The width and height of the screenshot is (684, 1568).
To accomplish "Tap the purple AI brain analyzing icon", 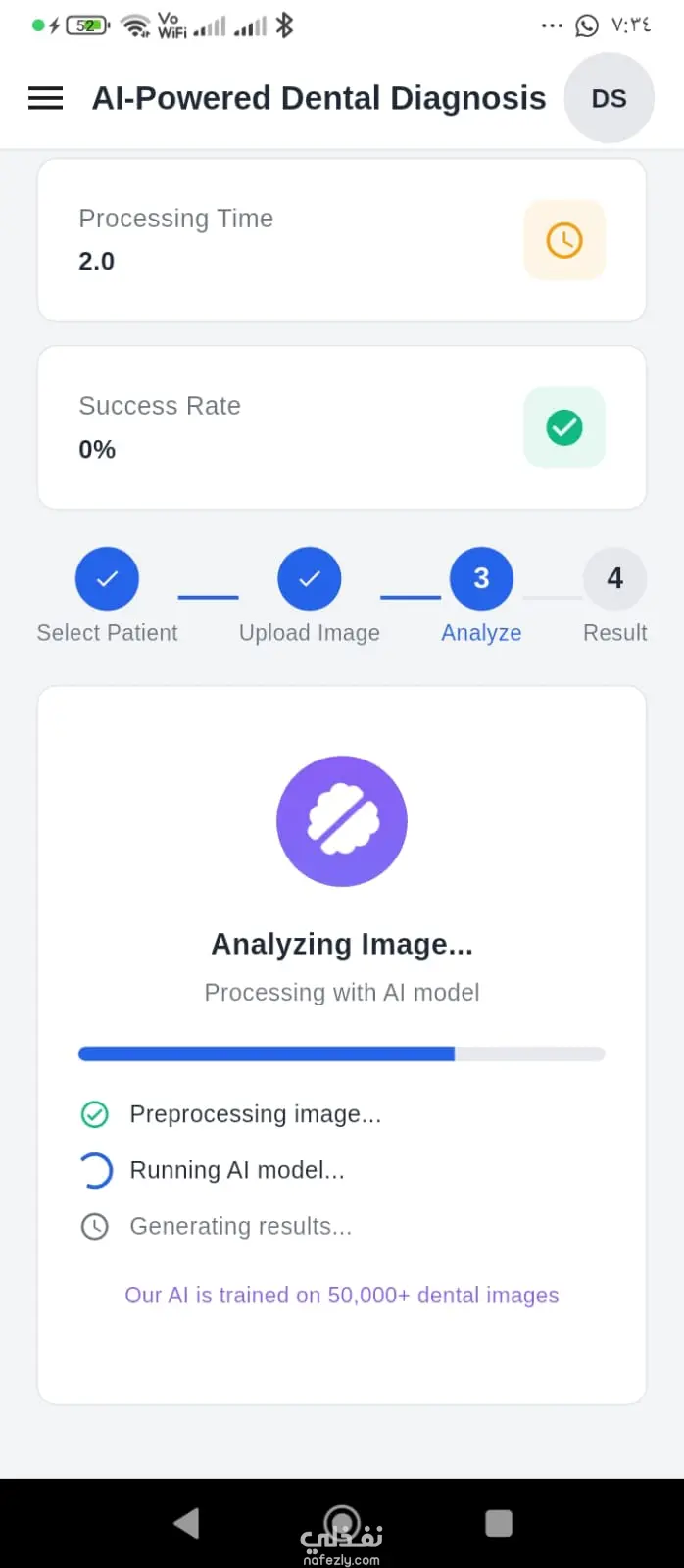I will click(342, 821).
